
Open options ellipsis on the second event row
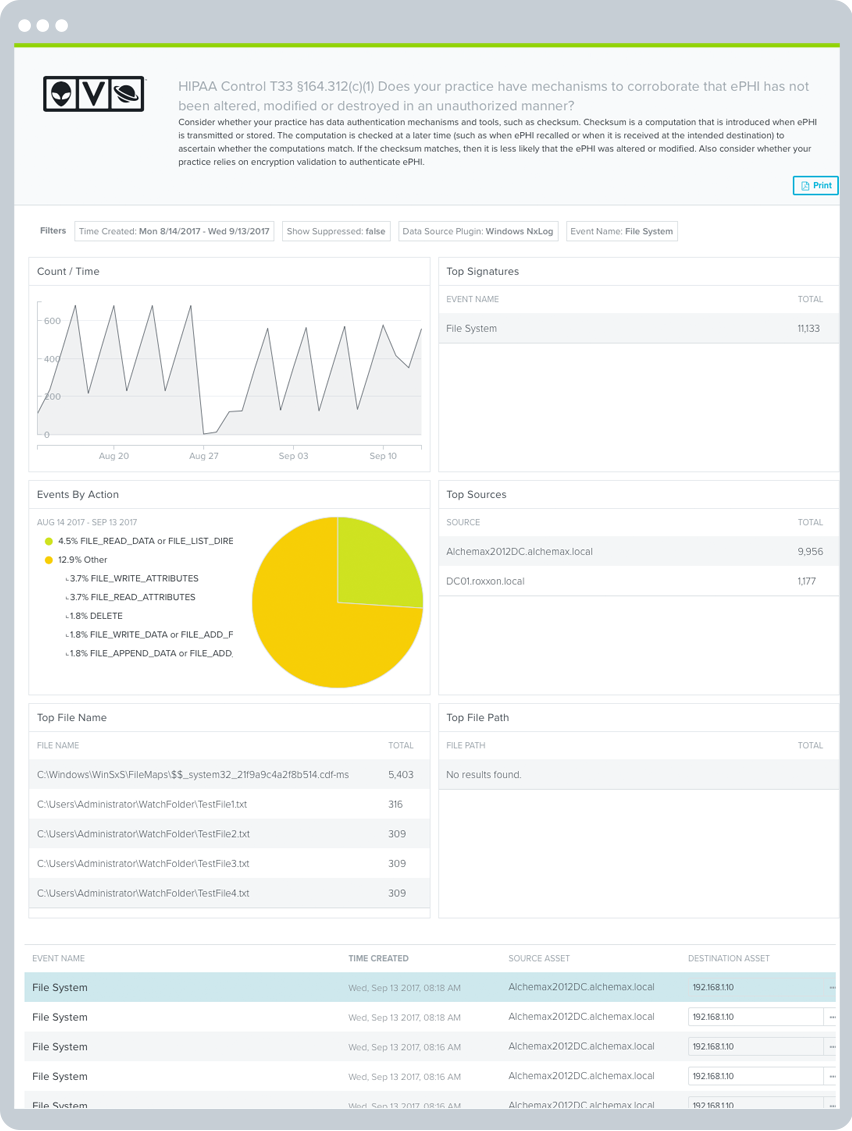(831, 1017)
